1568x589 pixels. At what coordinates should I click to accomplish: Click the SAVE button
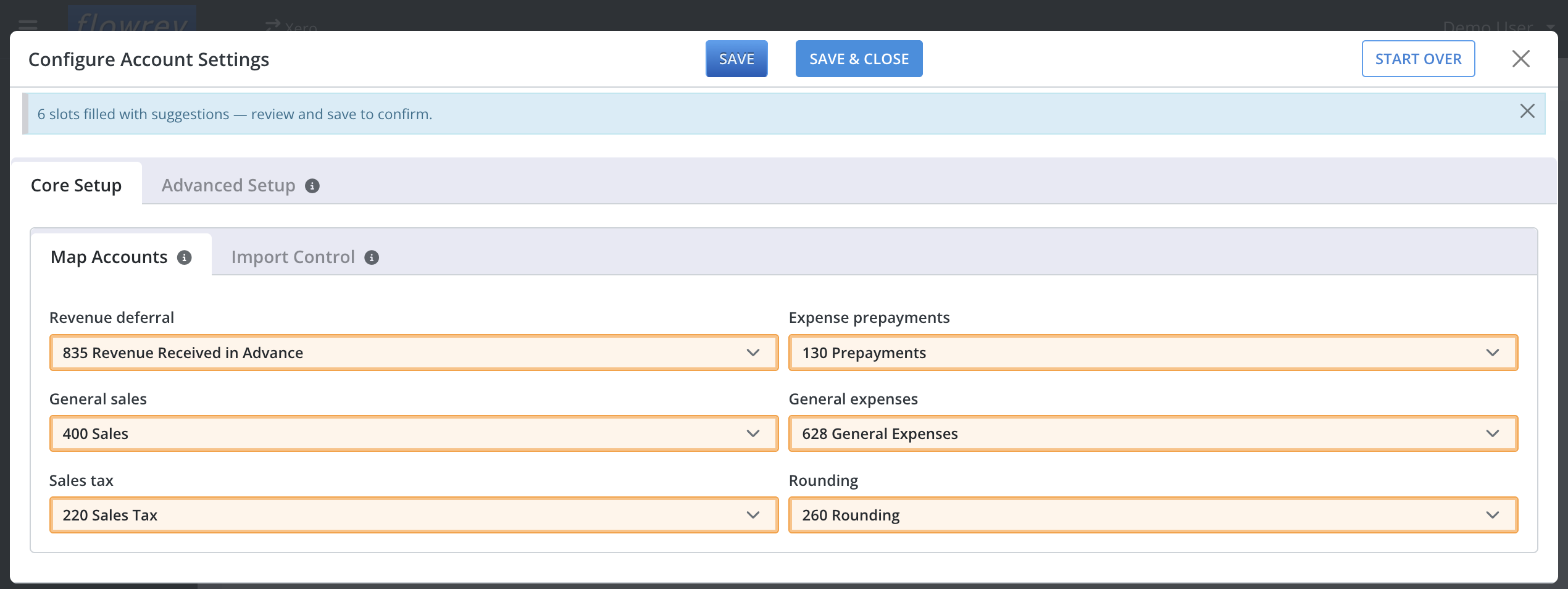(x=736, y=59)
